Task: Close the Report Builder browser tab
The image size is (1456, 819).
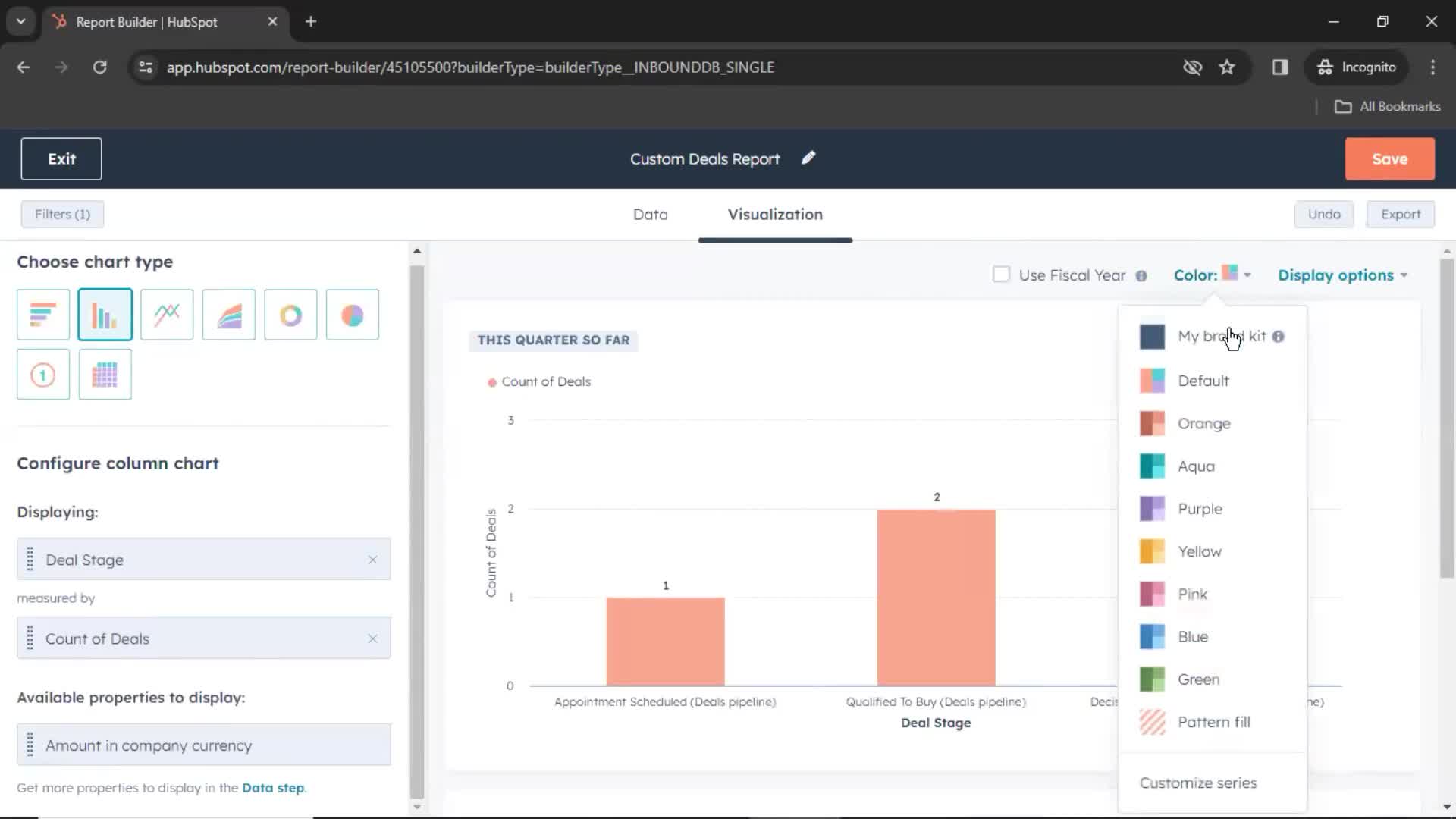Action: click(x=272, y=22)
